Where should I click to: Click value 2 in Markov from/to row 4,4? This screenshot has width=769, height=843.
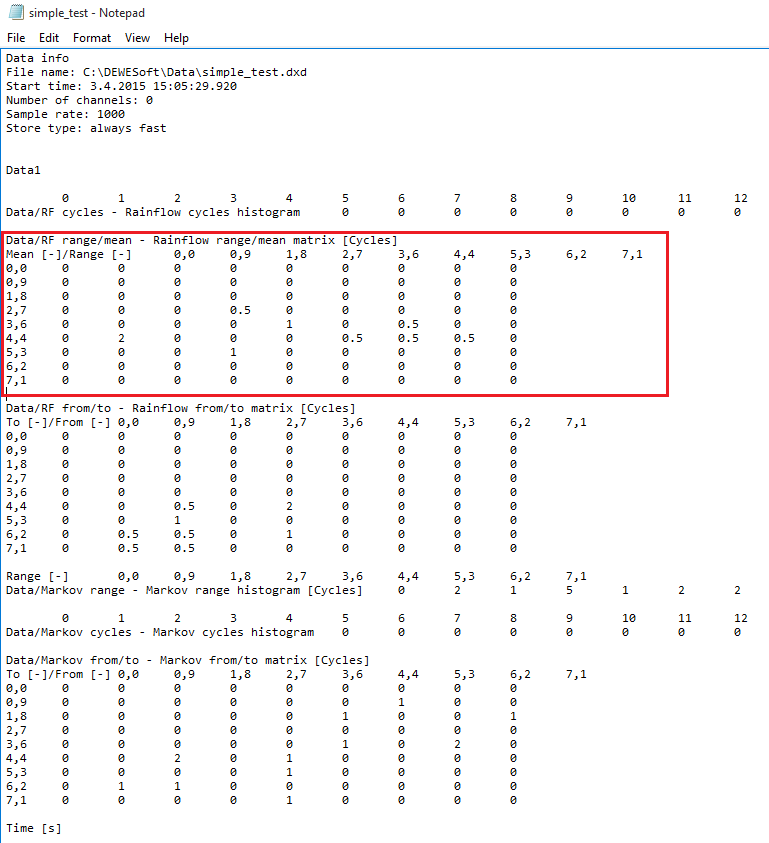(x=177, y=758)
